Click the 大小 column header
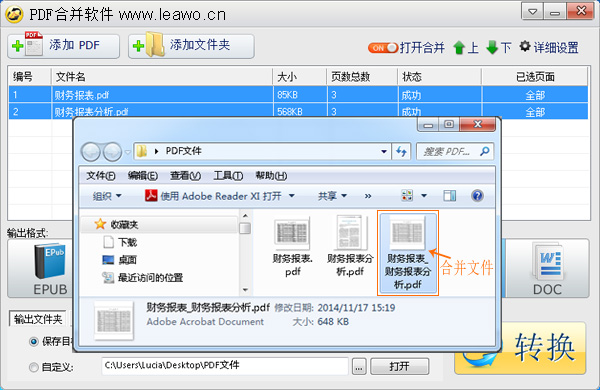Screen dimensions: 600x390 pyautogui.click(x=299, y=77)
